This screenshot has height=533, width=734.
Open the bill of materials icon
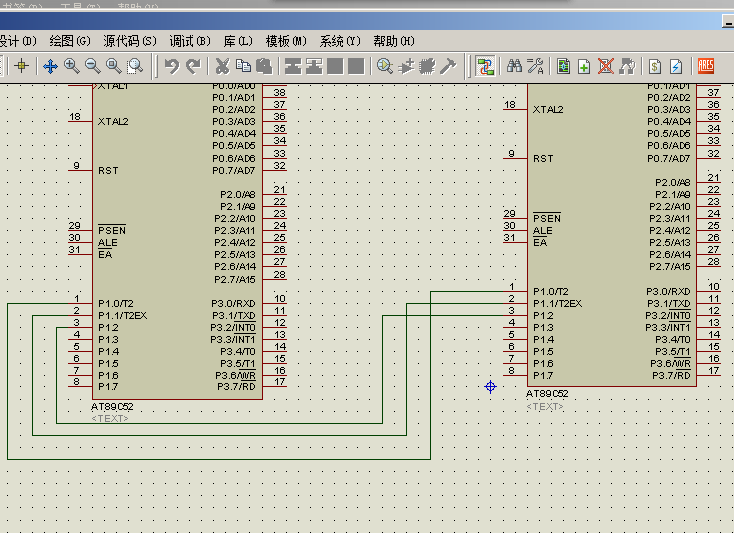click(x=655, y=66)
